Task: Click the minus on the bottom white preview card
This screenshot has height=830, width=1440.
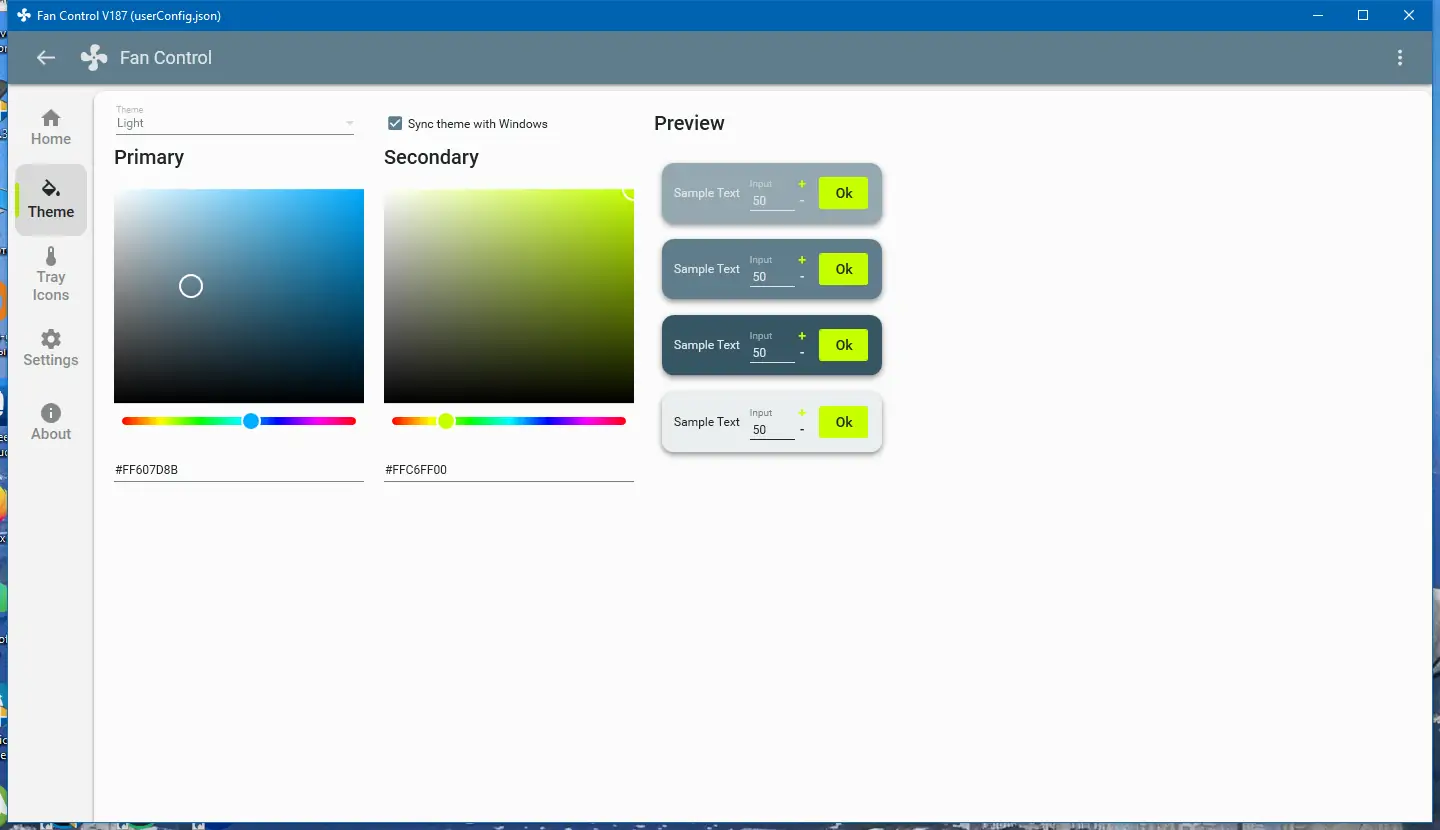Action: click(802, 430)
